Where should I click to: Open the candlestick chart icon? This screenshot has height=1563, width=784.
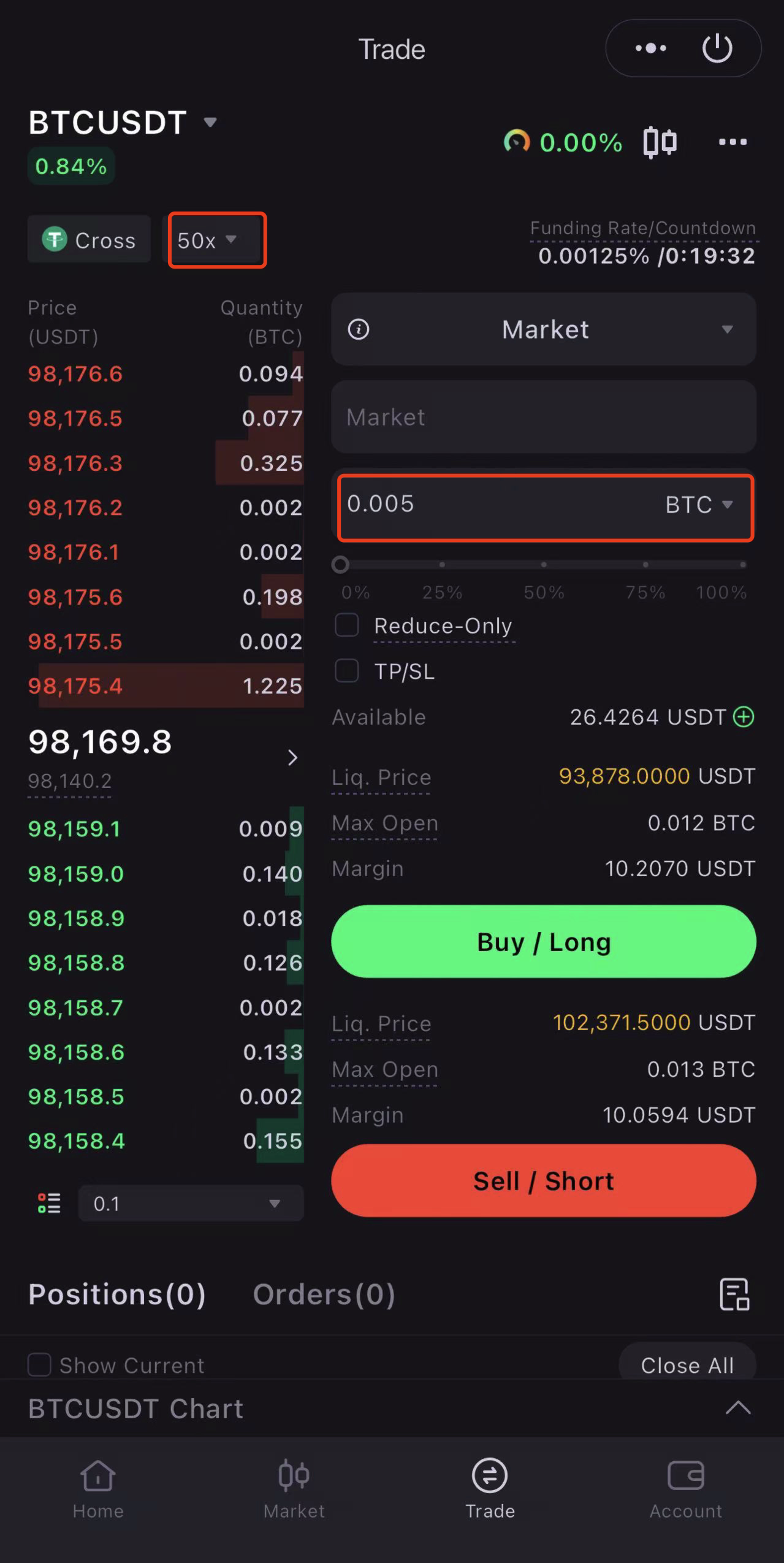tap(660, 143)
